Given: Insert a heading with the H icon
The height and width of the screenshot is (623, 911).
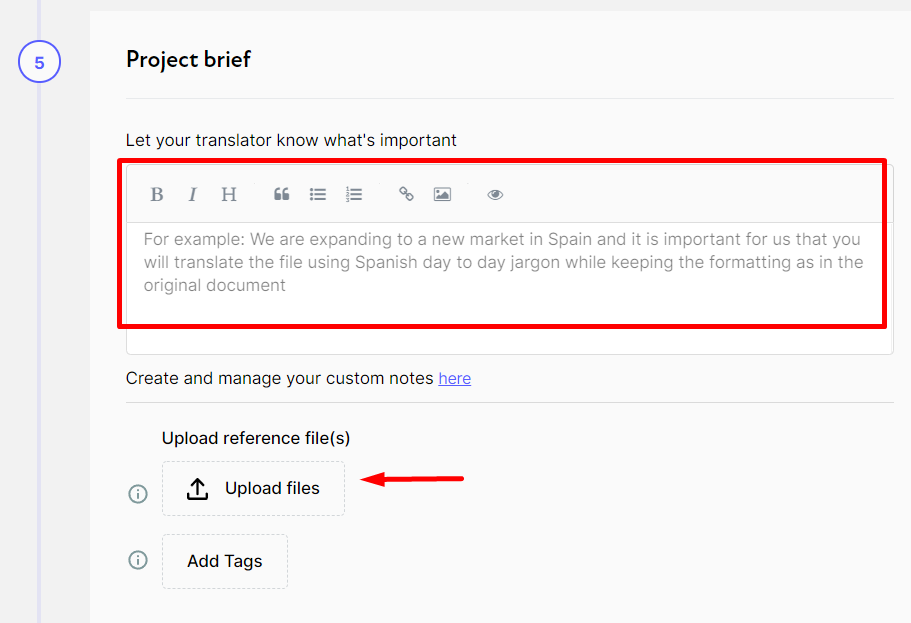Looking at the screenshot, I should [229, 194].
